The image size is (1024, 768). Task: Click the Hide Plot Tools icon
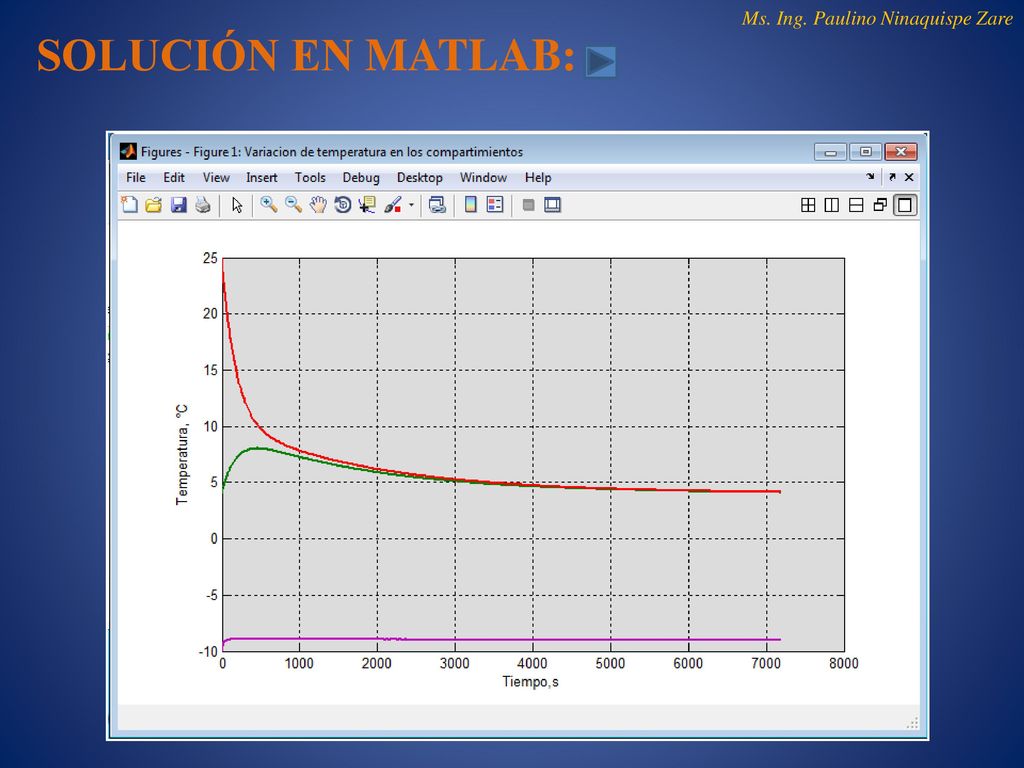pos(528,205)
